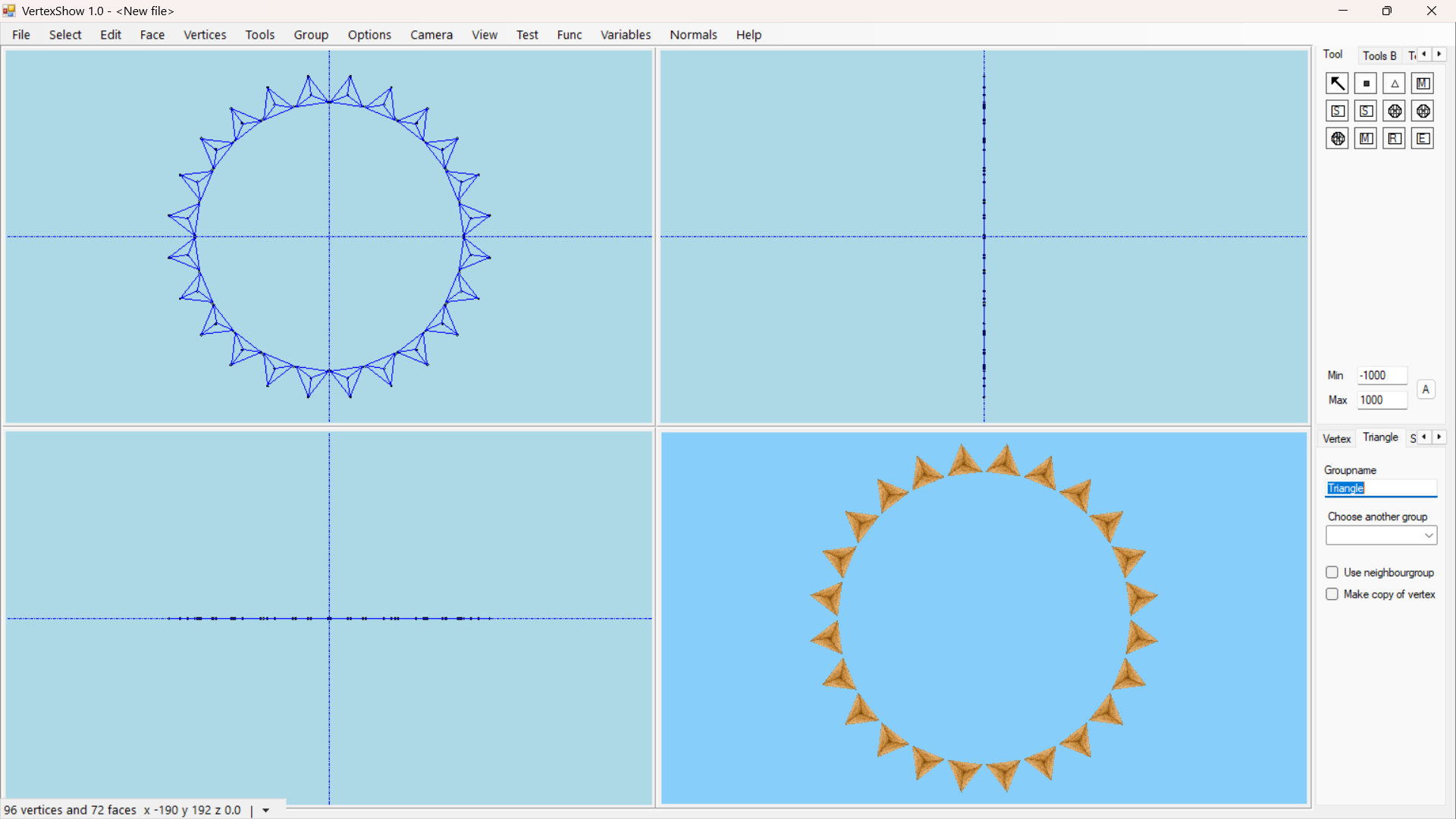Select the small square vertex tool
This screenshot has height=819, width=1456.
pyautogui.click(x=1366, y=83)
